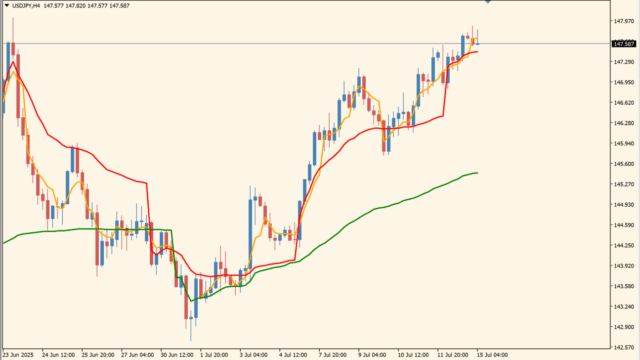The image size is (640, 360).
Task: Click the USDJPY,H4 chart title text
Action: [x=26, y=6]
